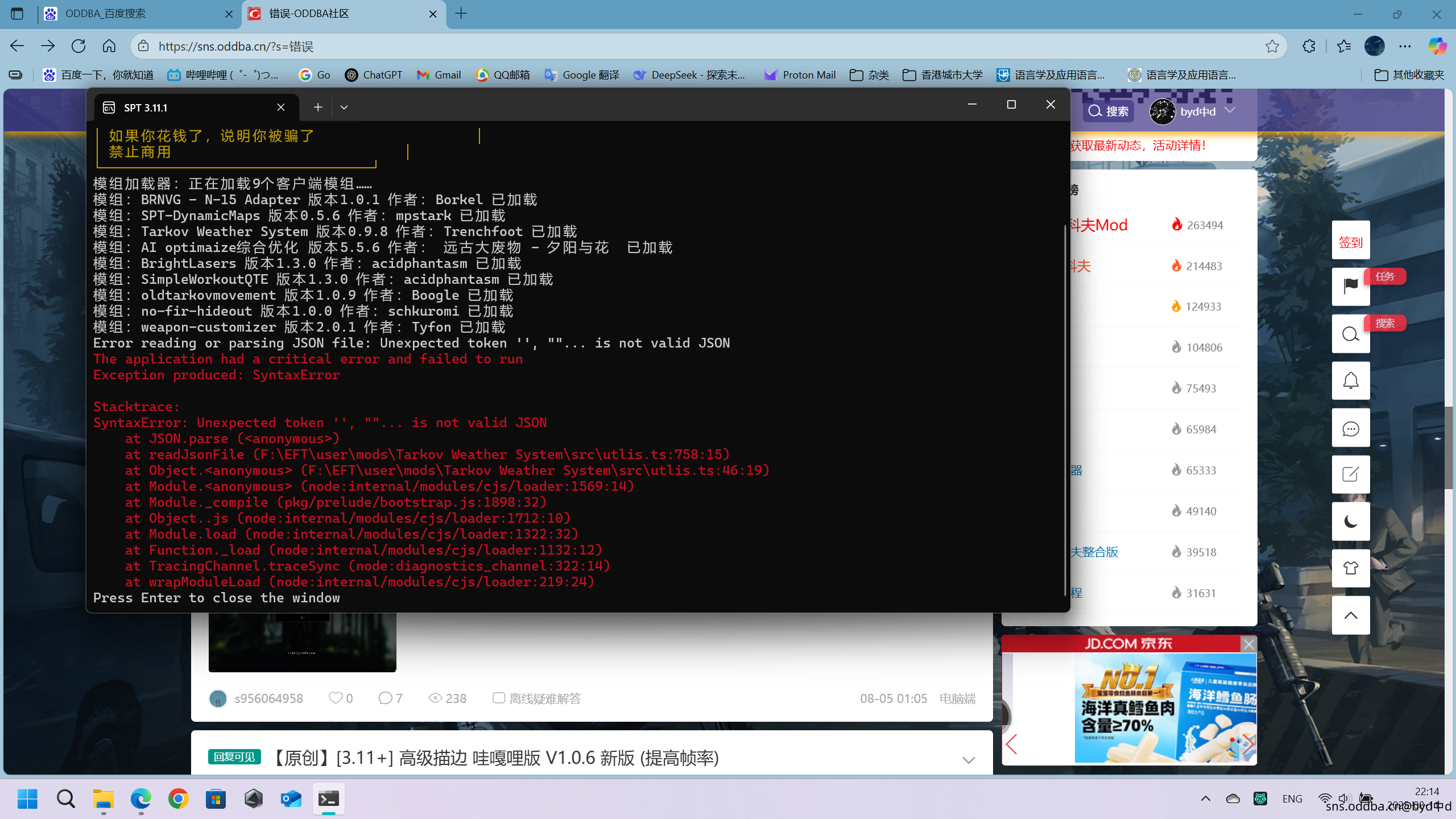Open a new browser tab
Viewport: 1456px width, 819px height.
coord(461,14)
